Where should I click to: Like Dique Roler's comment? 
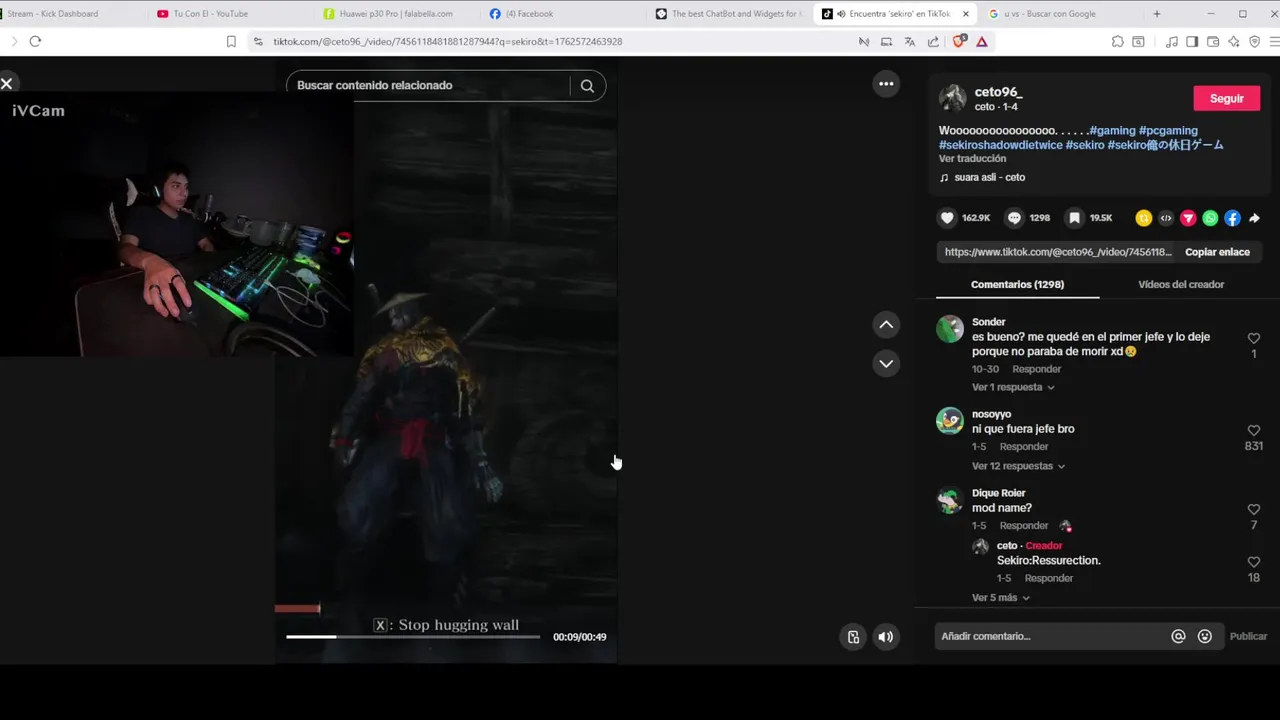(1254, 510)
